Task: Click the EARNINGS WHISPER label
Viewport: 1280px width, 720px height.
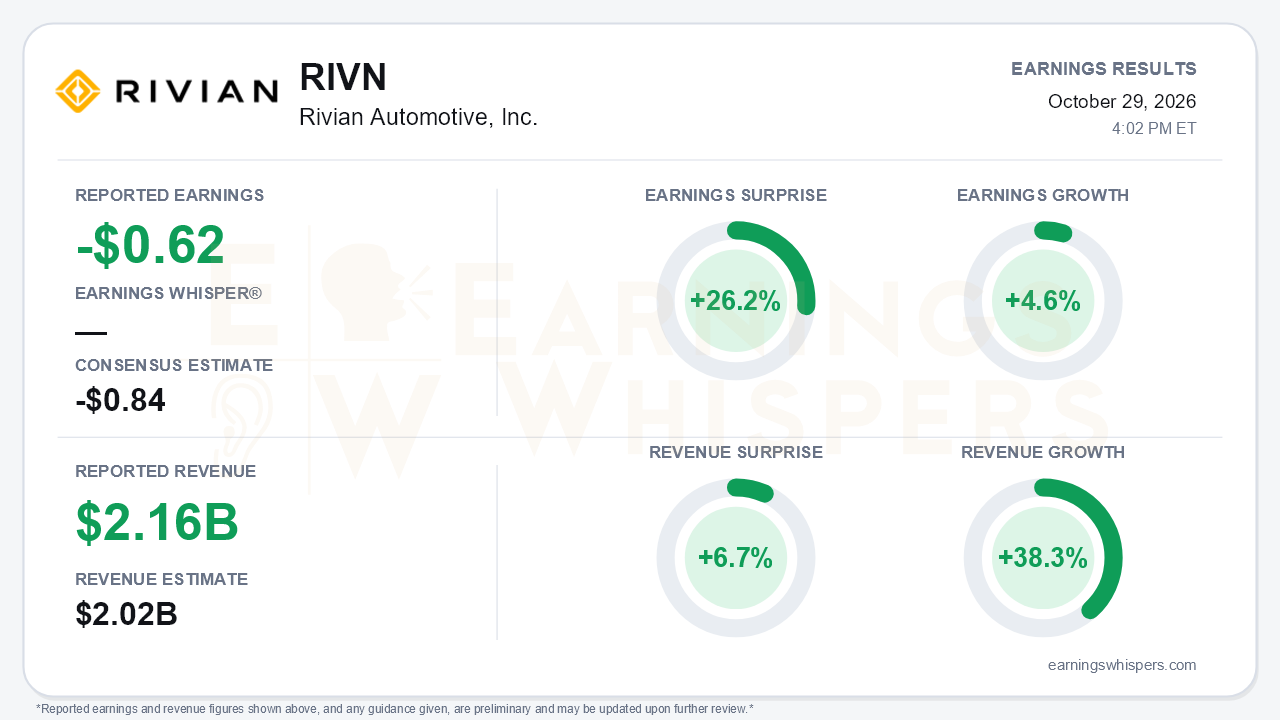Action: tap(169, 293)
